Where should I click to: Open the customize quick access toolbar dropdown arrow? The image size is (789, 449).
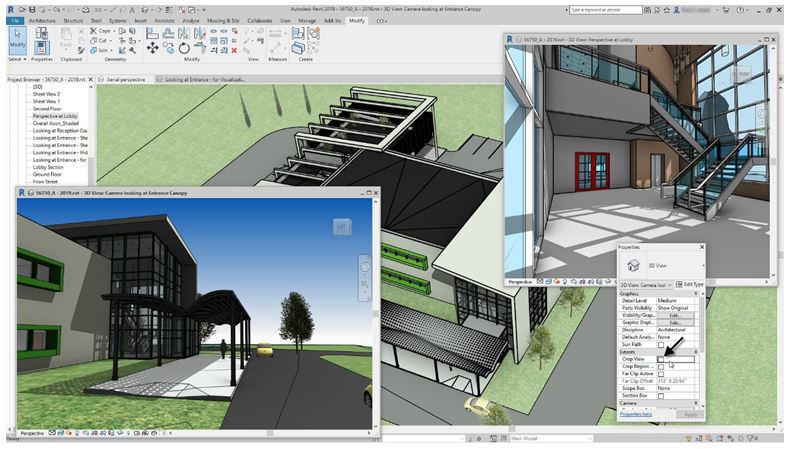[x=204, y=10]
